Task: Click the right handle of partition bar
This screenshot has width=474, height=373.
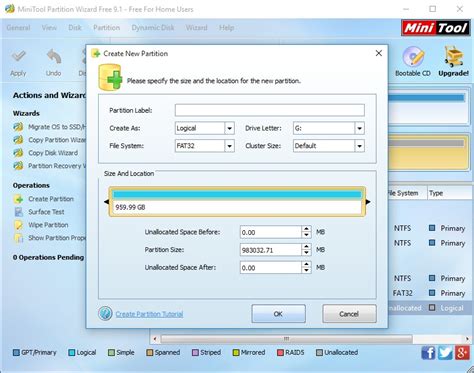Action: coord(368,202)
